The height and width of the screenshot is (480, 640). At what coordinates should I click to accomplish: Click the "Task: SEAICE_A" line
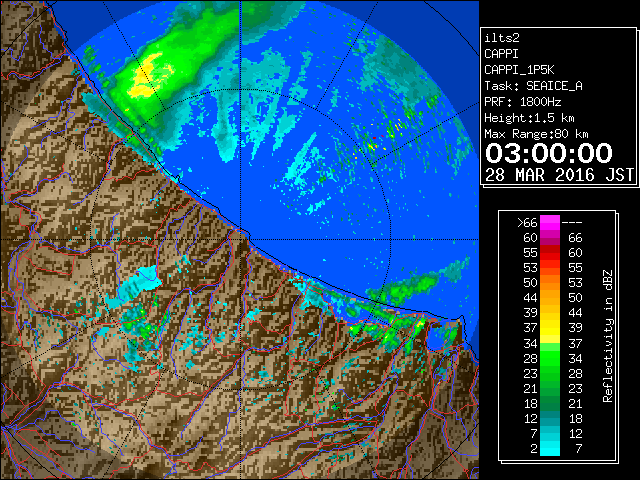pyautogui.click(x=533, y=86)
